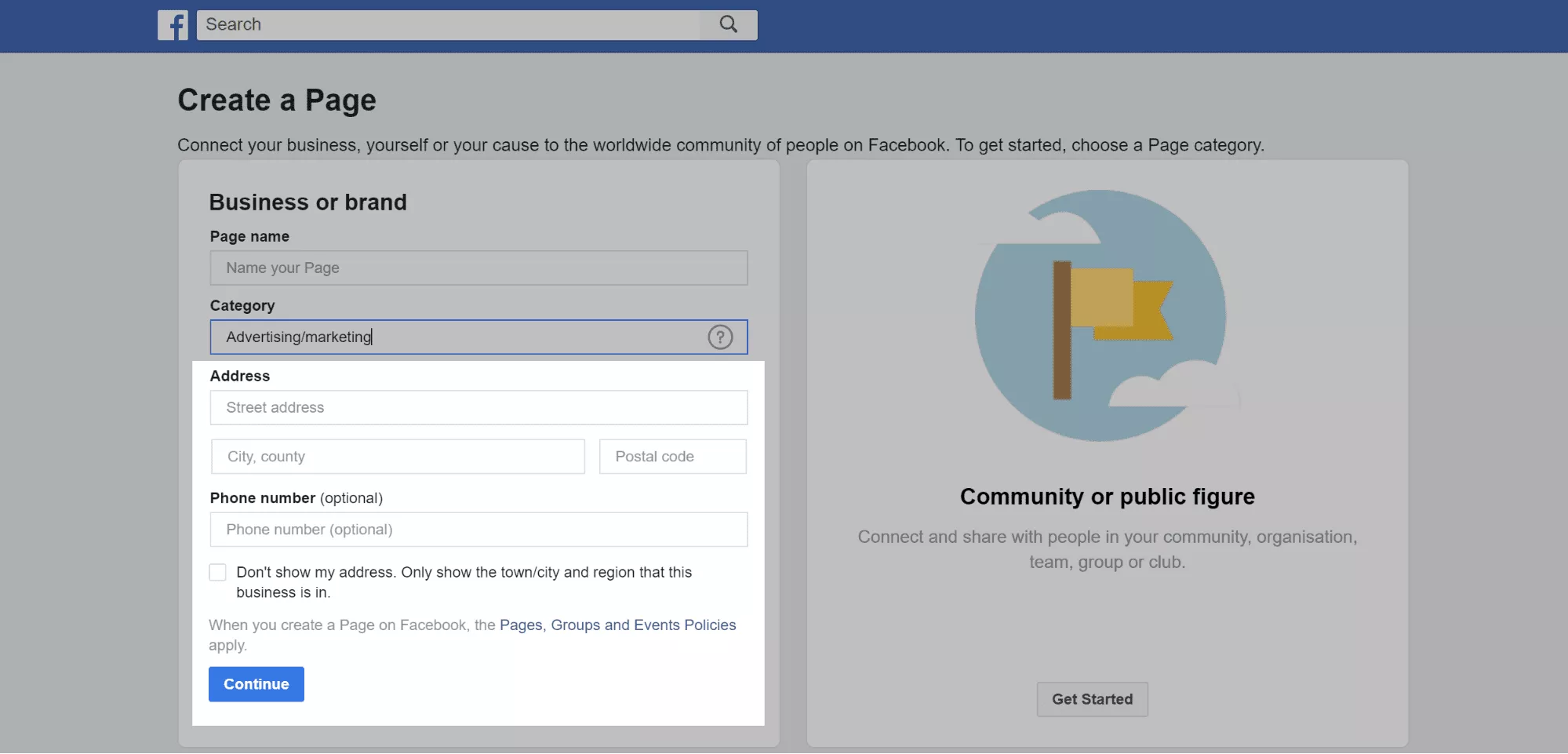Click the Don't show my address text
This screenshot has height=754, width=1568.
click(464, 583)
